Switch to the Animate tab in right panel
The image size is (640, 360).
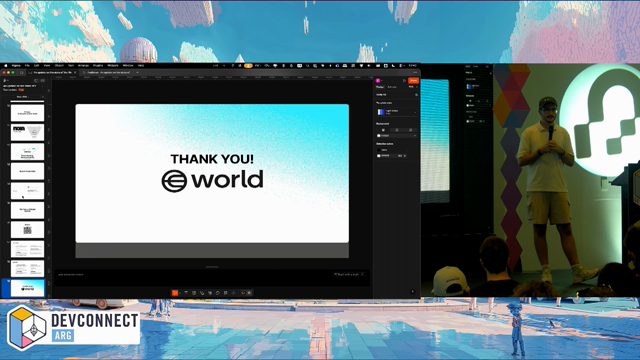point(392,87)
